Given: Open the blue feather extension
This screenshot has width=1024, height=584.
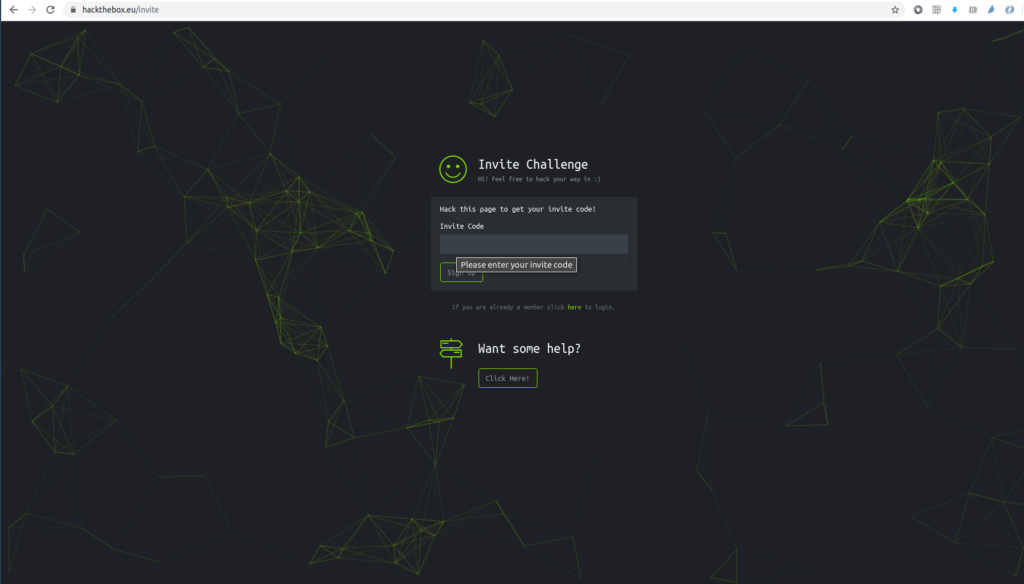Looking at the screenshot, I should click(991, 10).
